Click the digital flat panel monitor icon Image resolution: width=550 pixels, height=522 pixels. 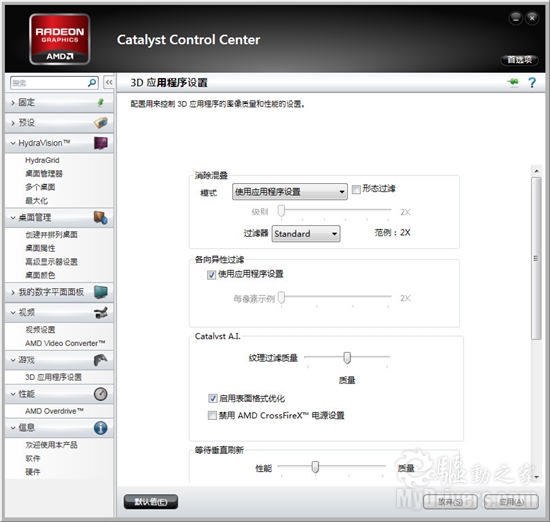101,292
